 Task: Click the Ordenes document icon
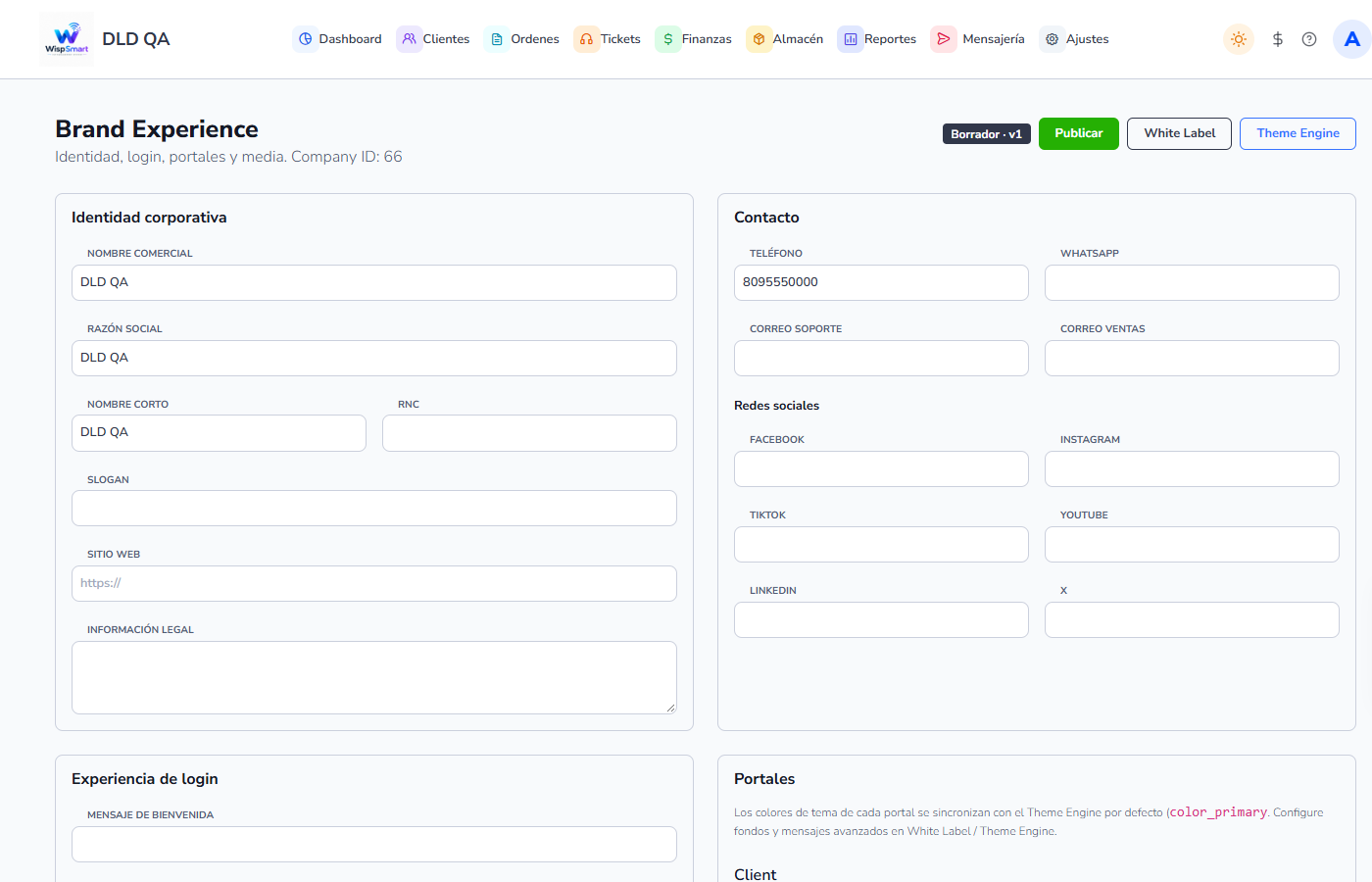pyautogui.click(x=497, y=39)
